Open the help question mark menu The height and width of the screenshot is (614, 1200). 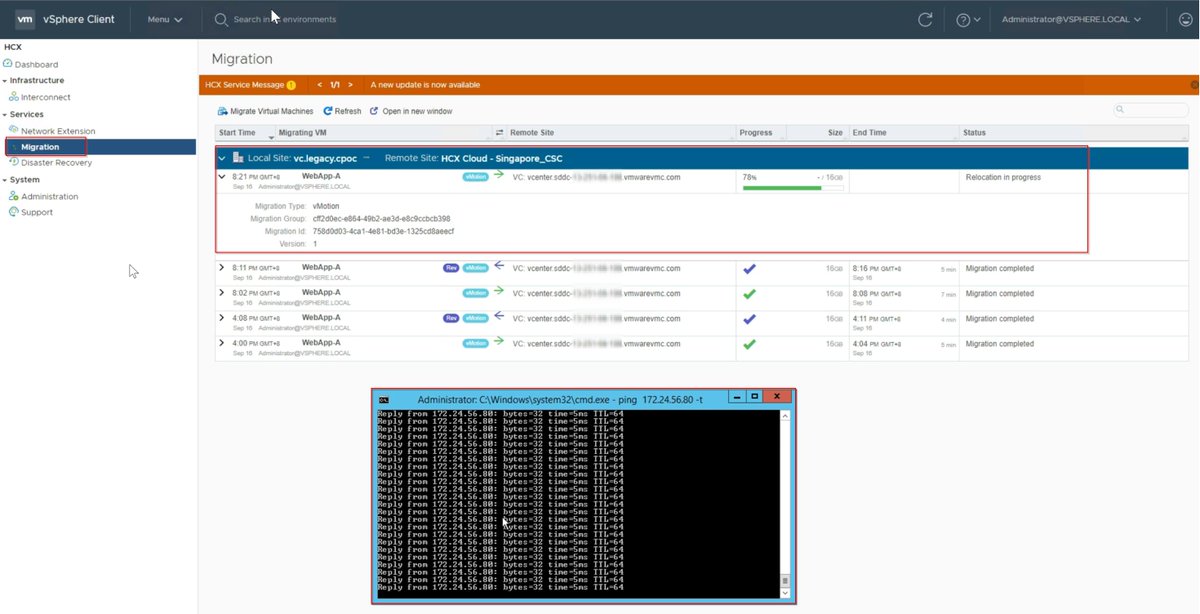(x=968, y=19)
